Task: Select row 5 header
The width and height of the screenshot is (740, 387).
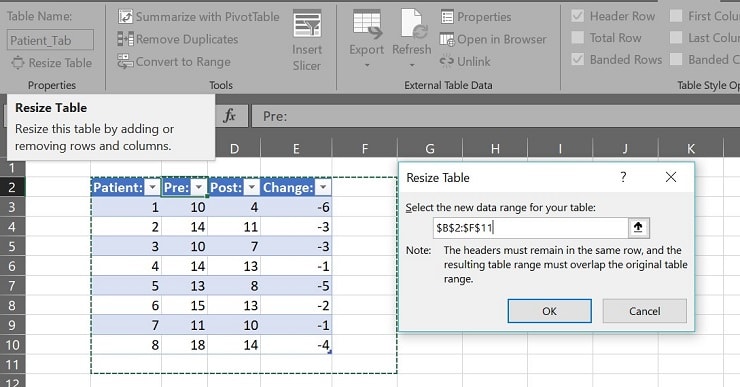Action: coord(12,246)
